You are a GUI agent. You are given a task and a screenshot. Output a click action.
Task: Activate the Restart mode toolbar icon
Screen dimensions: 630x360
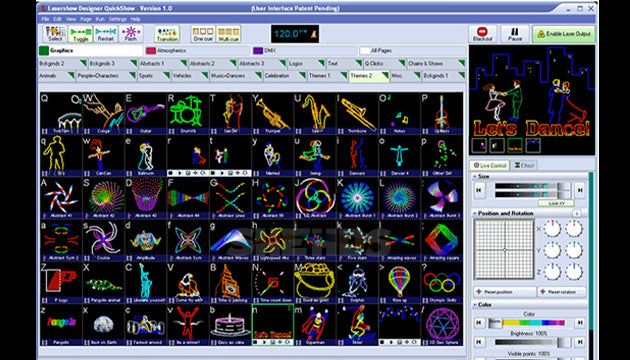pyautogui.click(x=106, y=34)
